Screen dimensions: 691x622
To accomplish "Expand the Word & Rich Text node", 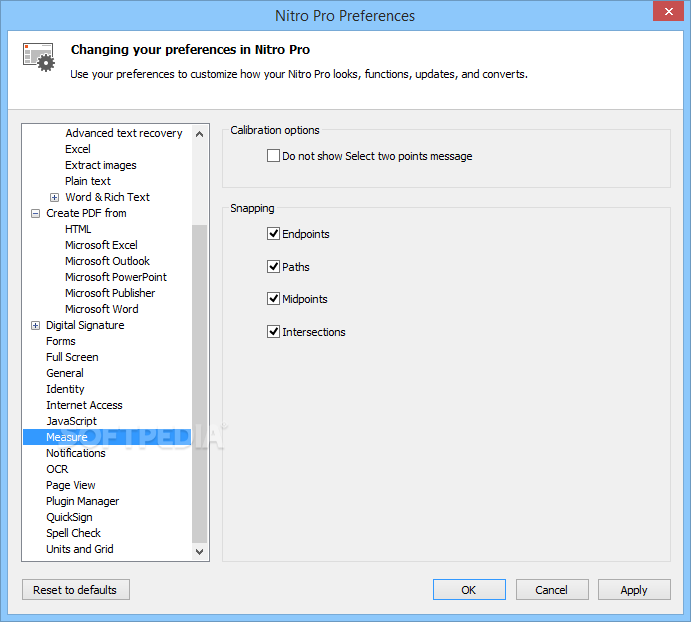I will (54, 197).
